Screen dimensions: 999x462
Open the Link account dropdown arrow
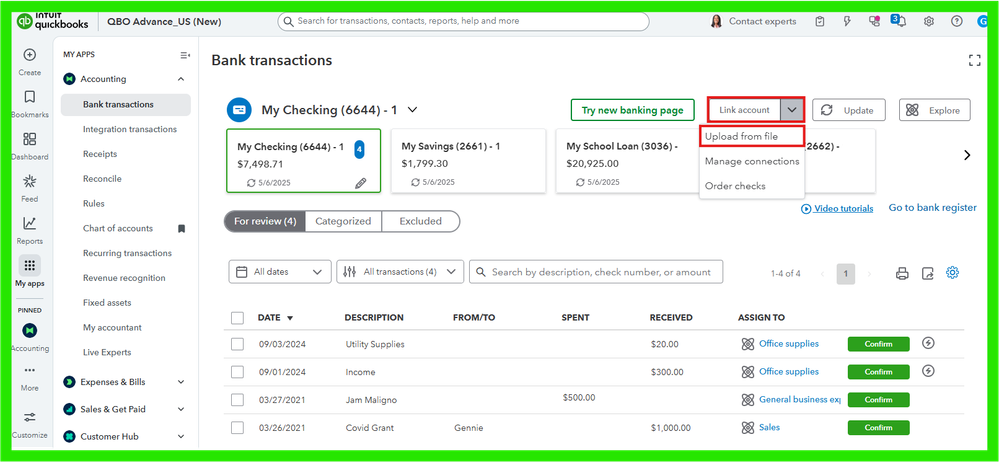point(792,110)
